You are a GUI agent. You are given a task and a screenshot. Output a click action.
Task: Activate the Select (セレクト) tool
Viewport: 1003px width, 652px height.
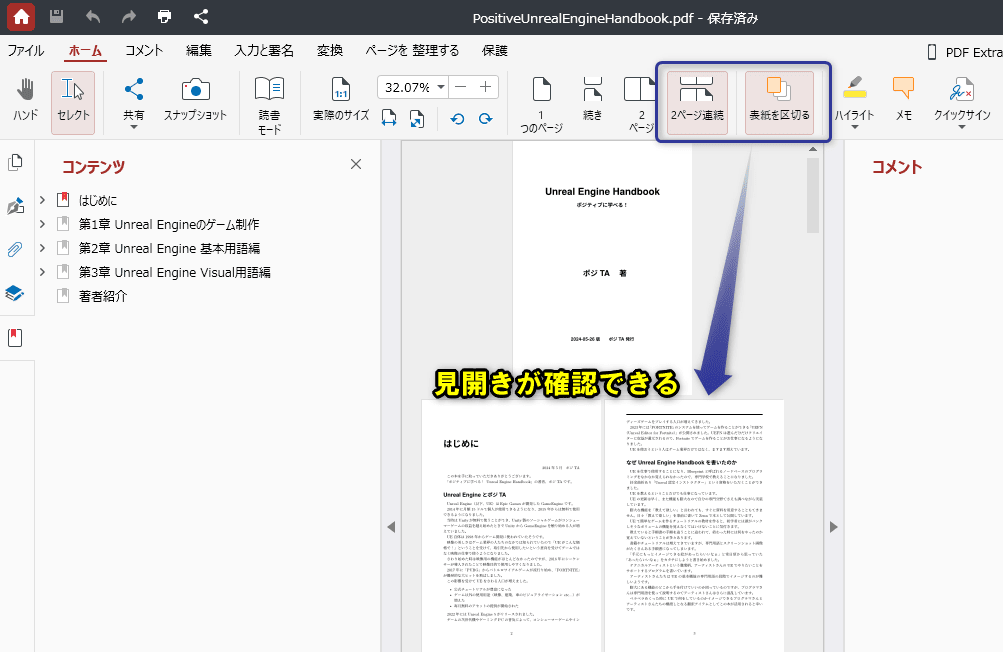tap(73, 102)
